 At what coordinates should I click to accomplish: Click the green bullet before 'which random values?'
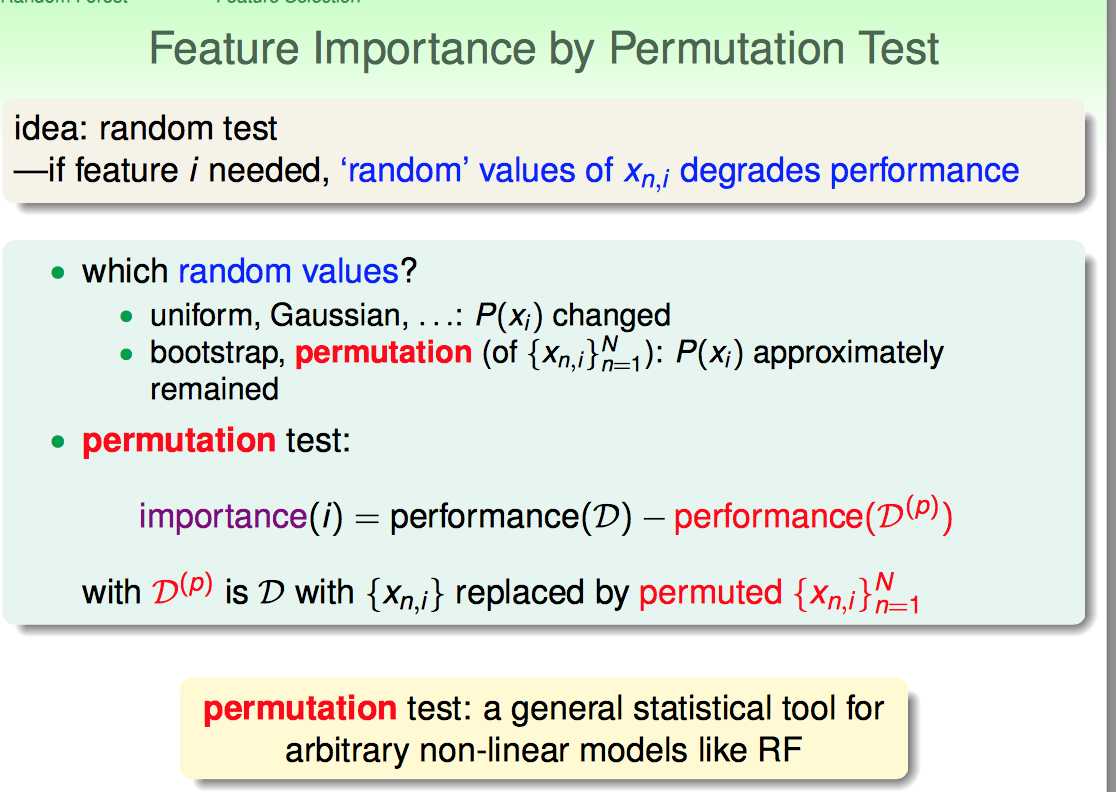(58, 273)
